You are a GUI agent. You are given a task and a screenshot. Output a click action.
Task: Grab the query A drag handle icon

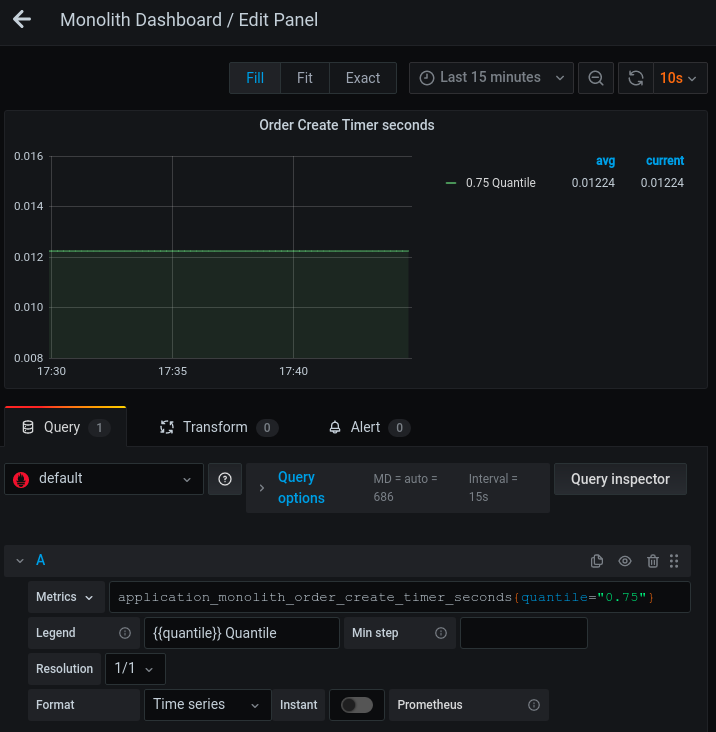pos(674,561)
